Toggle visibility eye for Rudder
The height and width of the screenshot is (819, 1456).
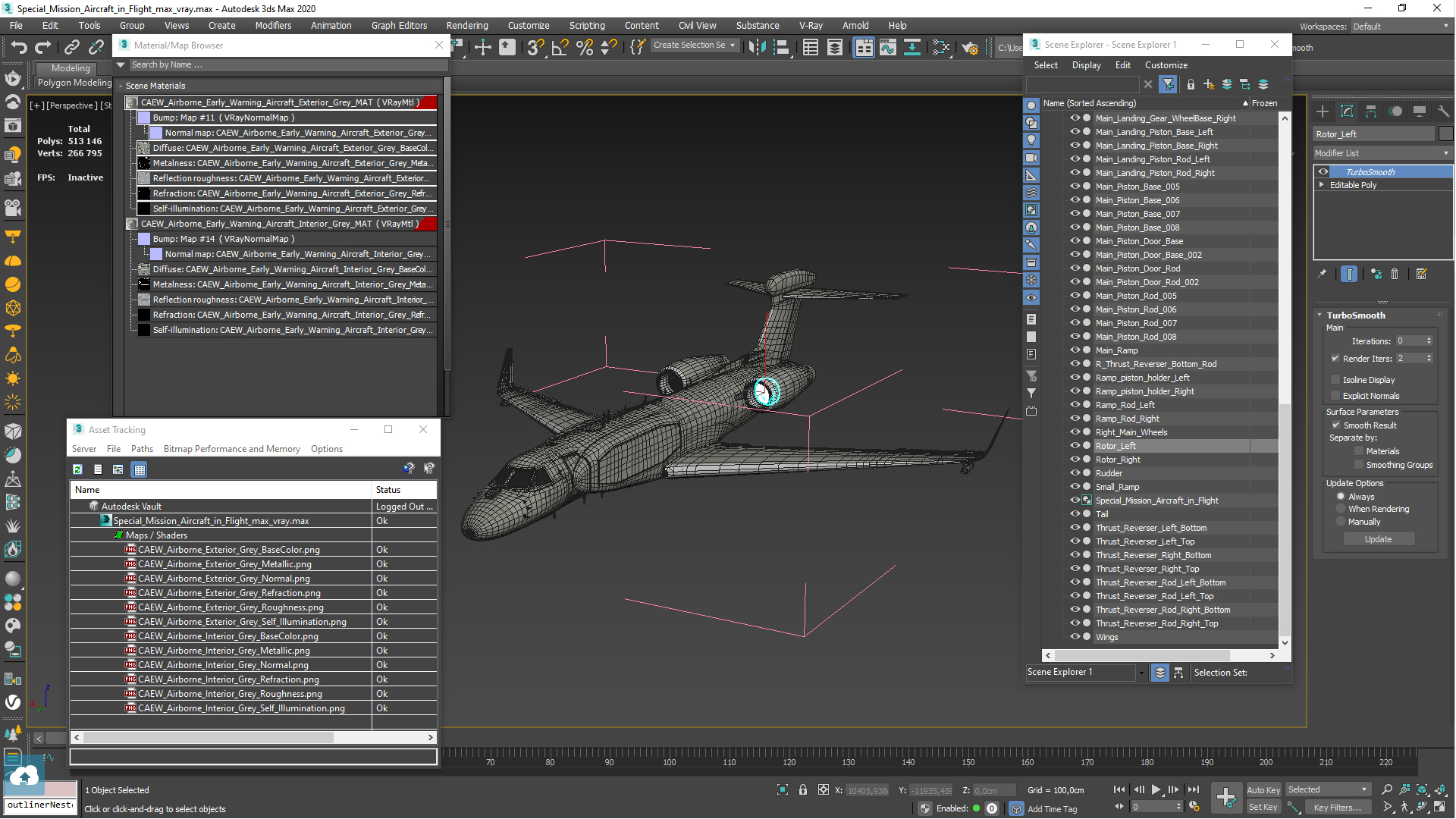coord(1075,473)
